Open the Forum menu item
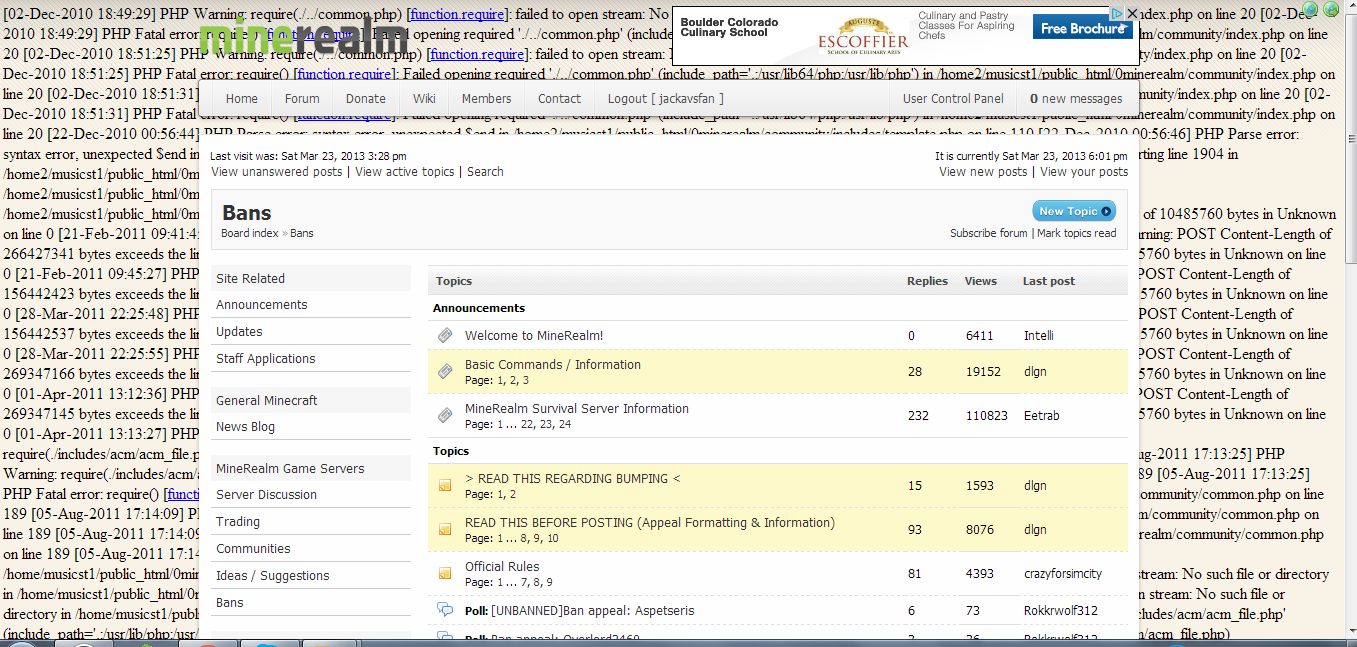Screen dimensions: 1357x647 coord(302,99)
